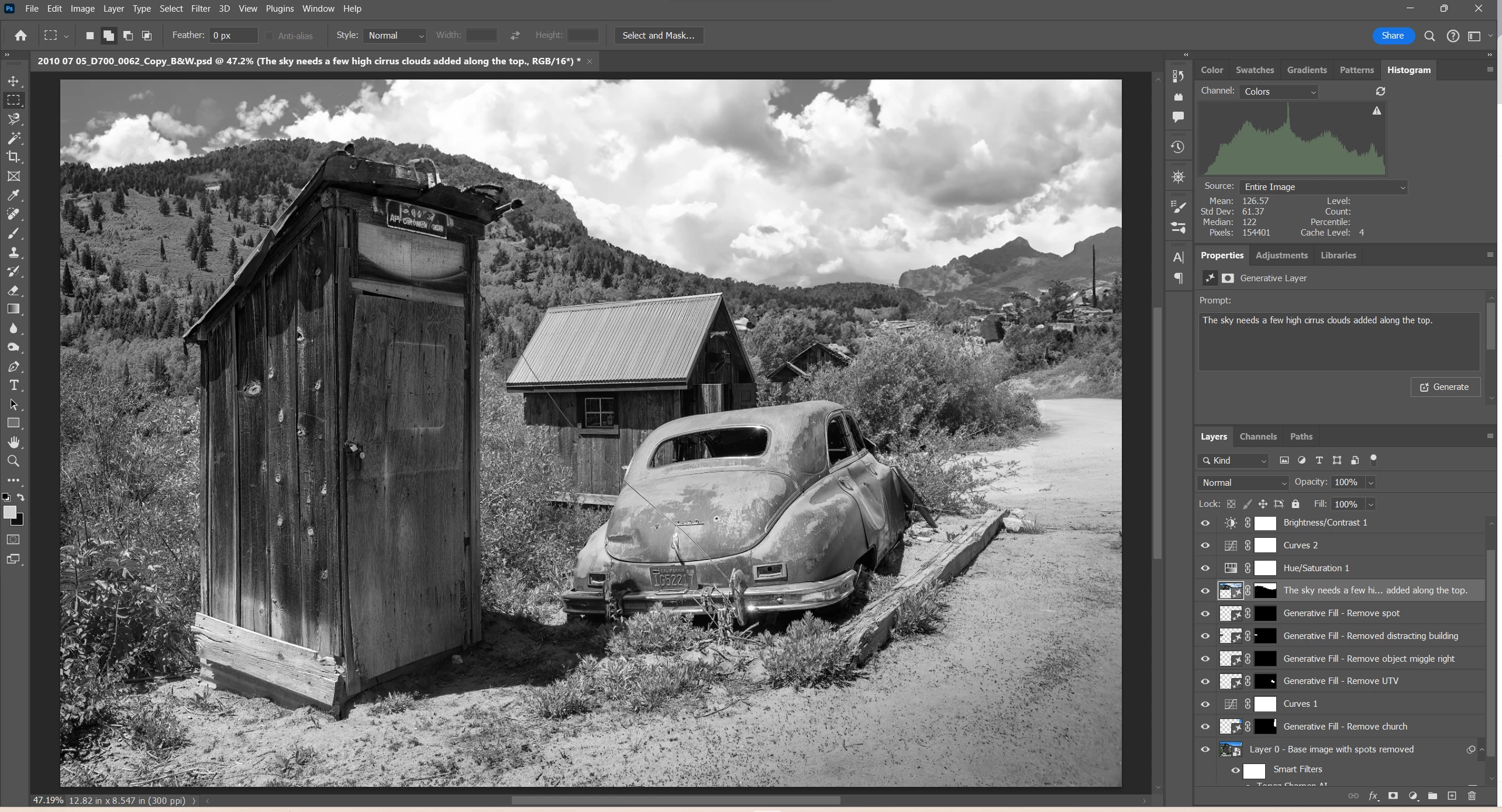Select the Crop tool

tap(13, 157)
